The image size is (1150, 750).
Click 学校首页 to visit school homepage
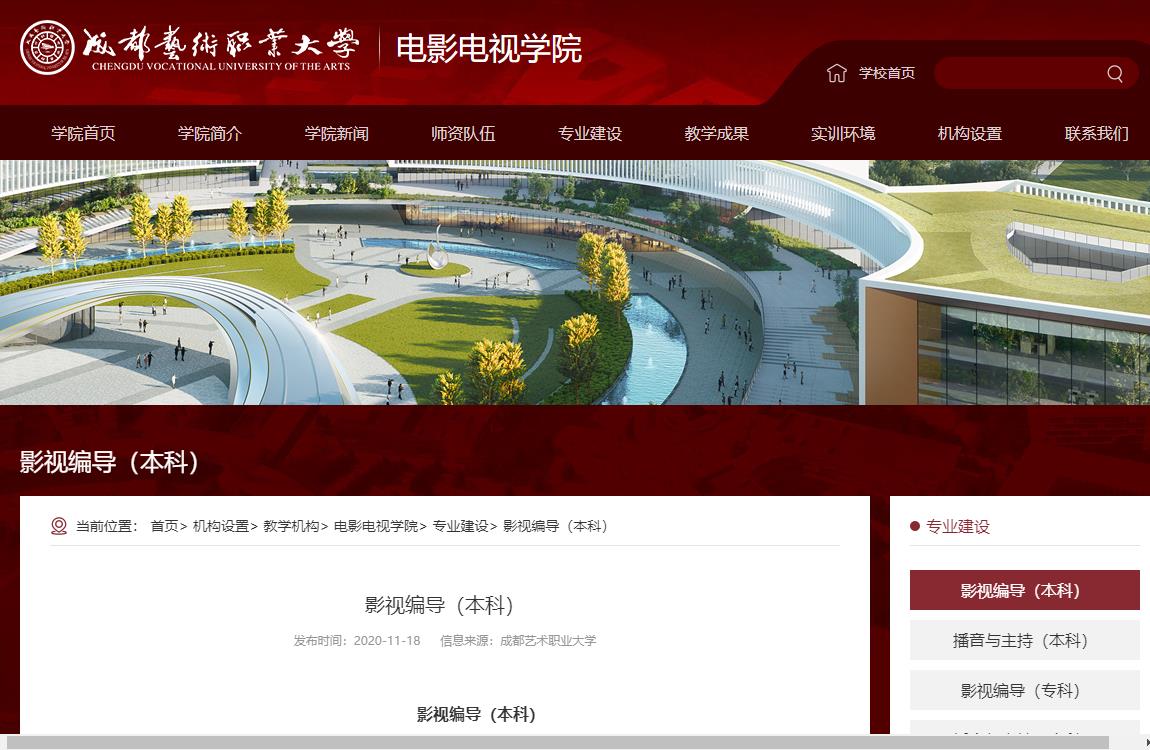[884, 72]
